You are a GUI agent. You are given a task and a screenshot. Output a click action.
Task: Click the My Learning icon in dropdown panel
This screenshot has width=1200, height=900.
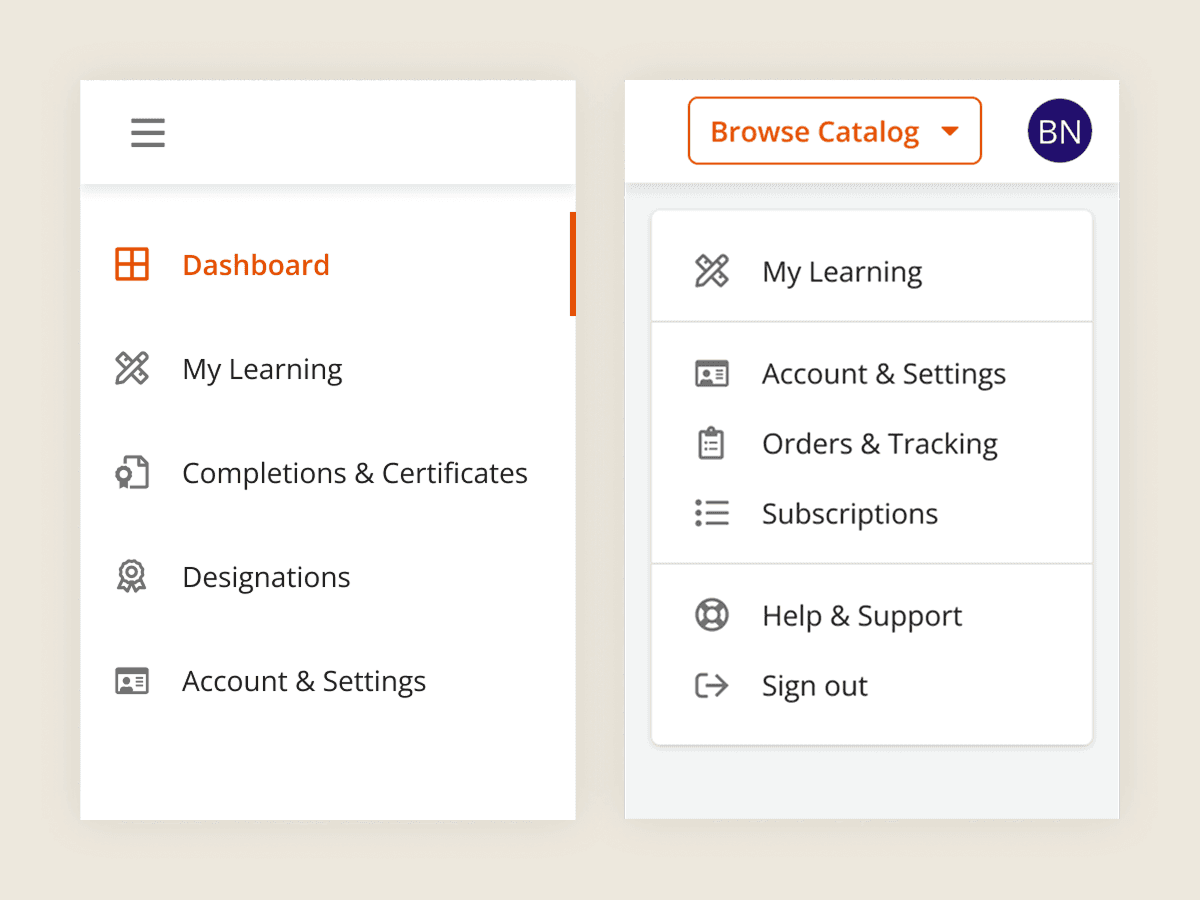tap(712, 271)
